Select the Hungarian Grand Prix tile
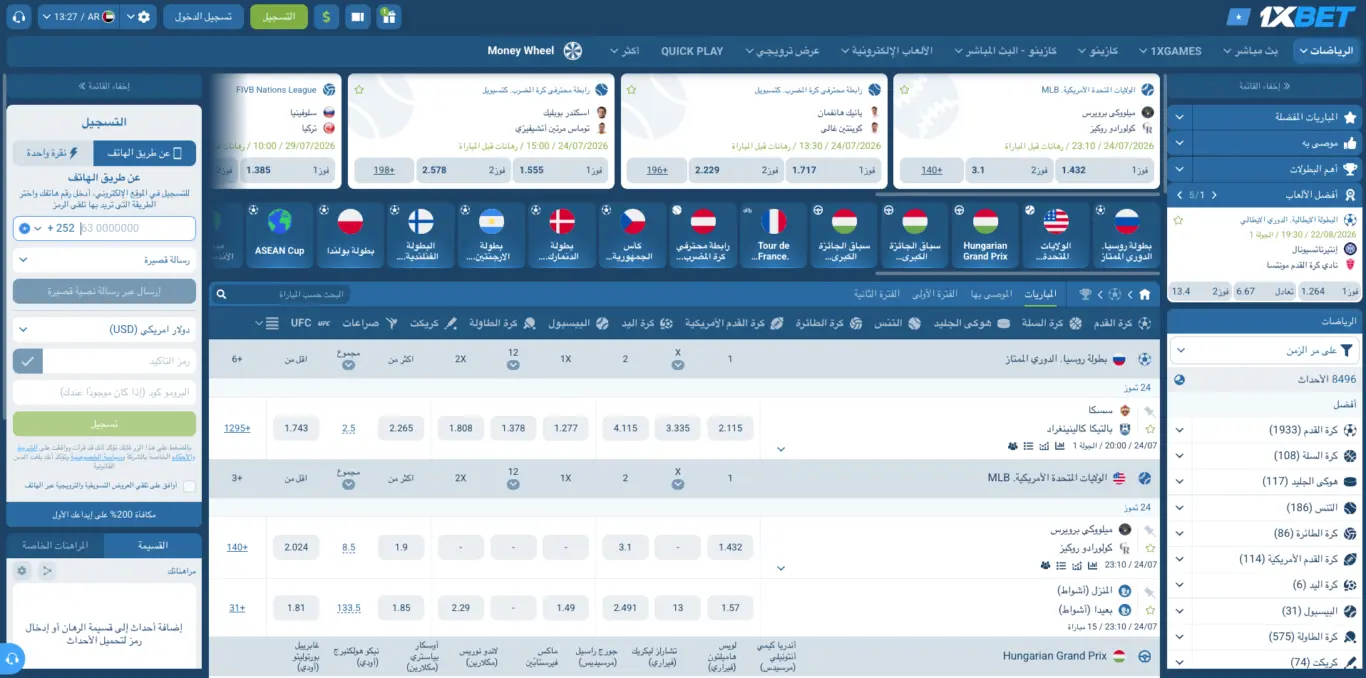The height and width of the screenshot is (678, 1366). point(985,235)
